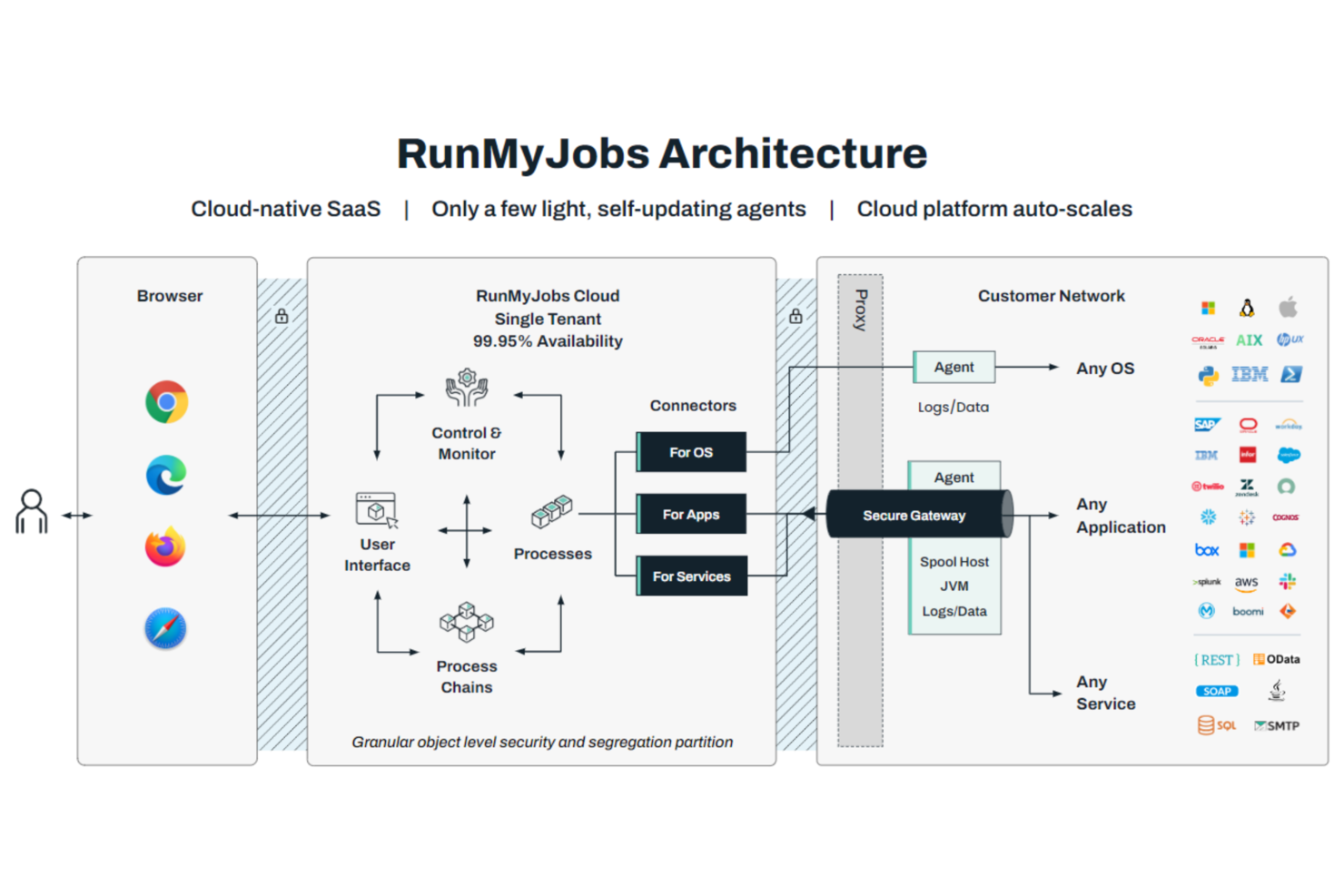Click the Cognos logo
This screenshot has width=1344, height=896.
tap(1286, 517)
